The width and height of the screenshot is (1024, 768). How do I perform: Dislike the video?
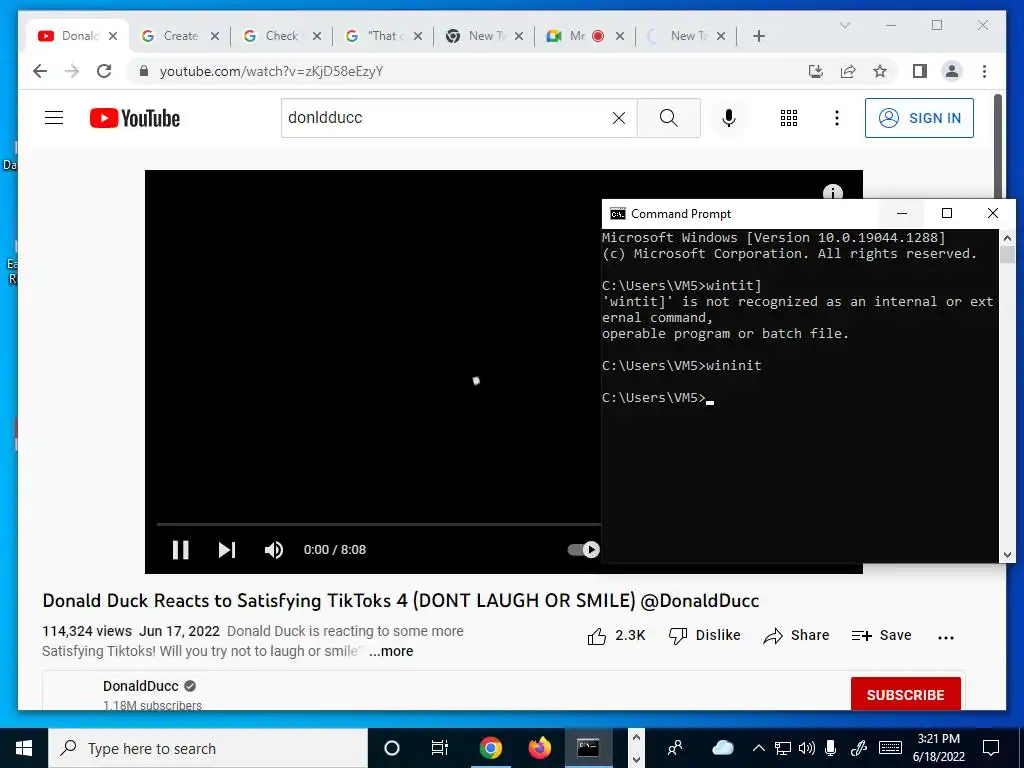coord(705,635)
